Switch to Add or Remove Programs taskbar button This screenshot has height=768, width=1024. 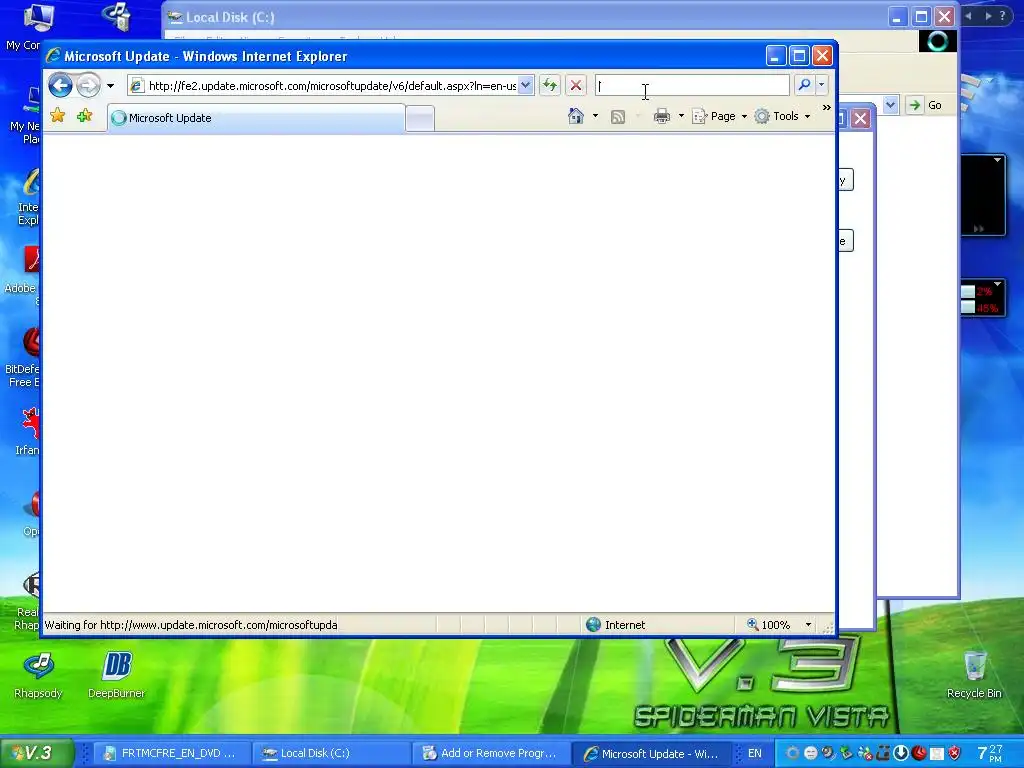pyautogui.click(x=490, y=753)
